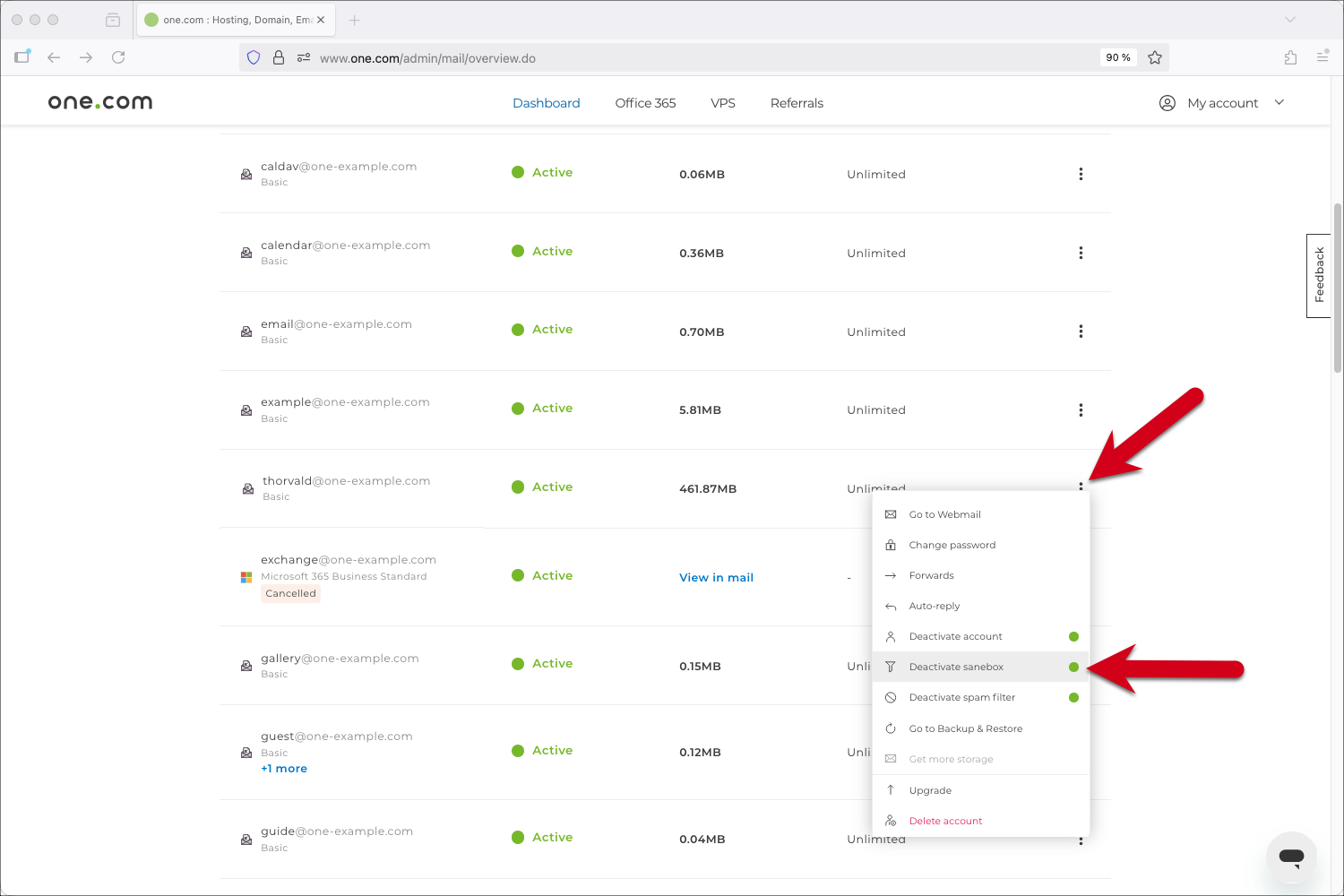Reload the page in browser toolbar
Viewport: 1344px width, 896px height.
coord(118,57)
